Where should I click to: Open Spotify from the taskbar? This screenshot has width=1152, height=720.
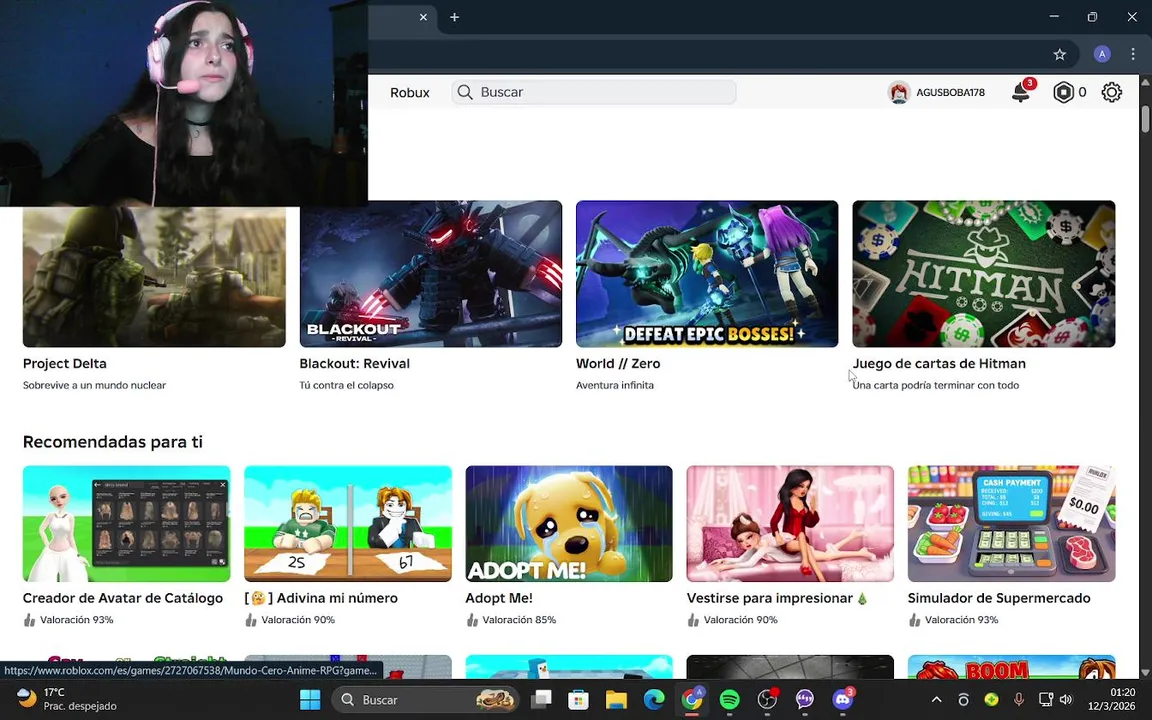coord(730,699)
